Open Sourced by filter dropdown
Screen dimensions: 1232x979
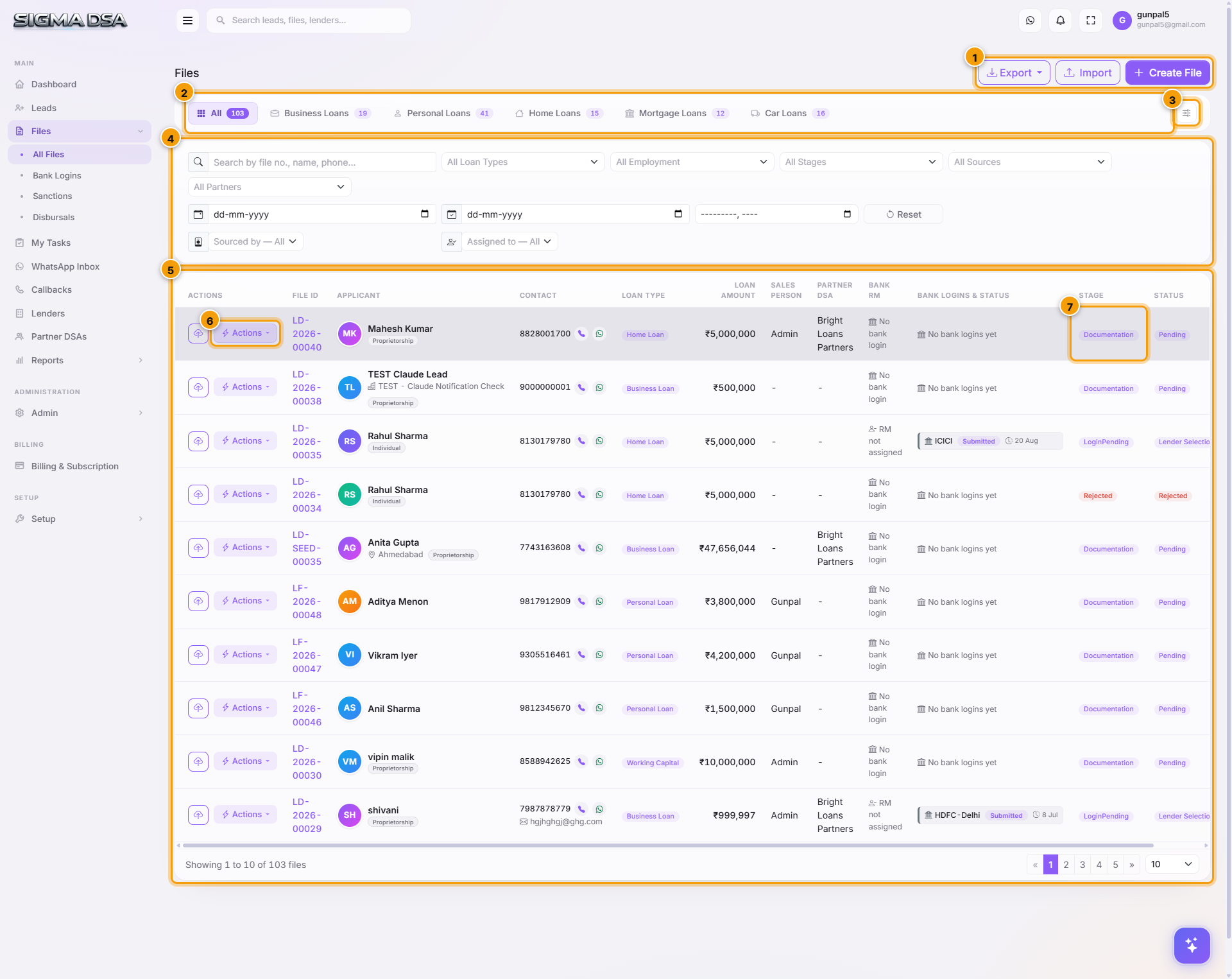(255, 241)
